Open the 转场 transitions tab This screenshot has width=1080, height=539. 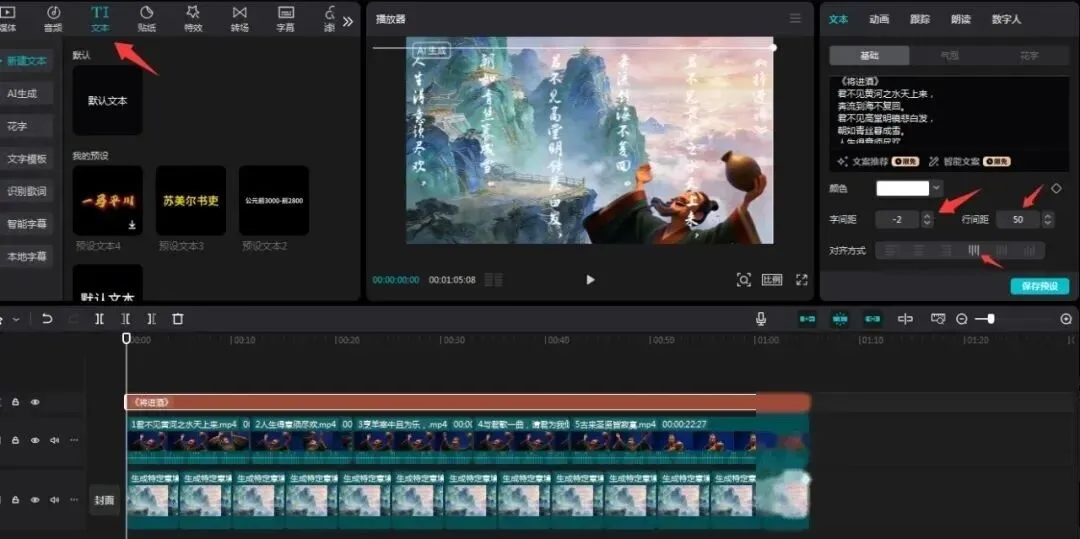tap(240, 19)
